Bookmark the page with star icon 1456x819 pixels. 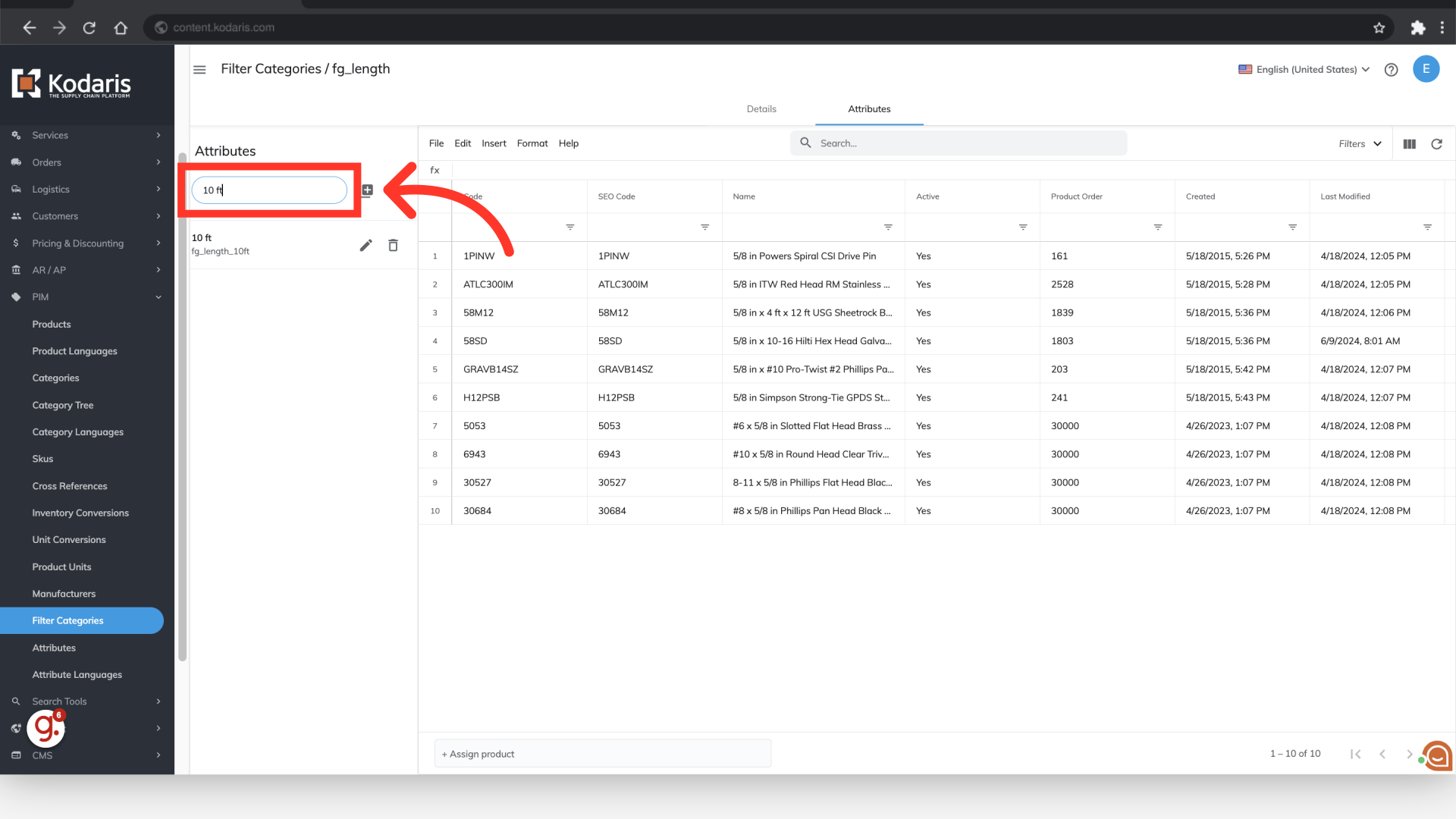click(x=1379, y=28)
